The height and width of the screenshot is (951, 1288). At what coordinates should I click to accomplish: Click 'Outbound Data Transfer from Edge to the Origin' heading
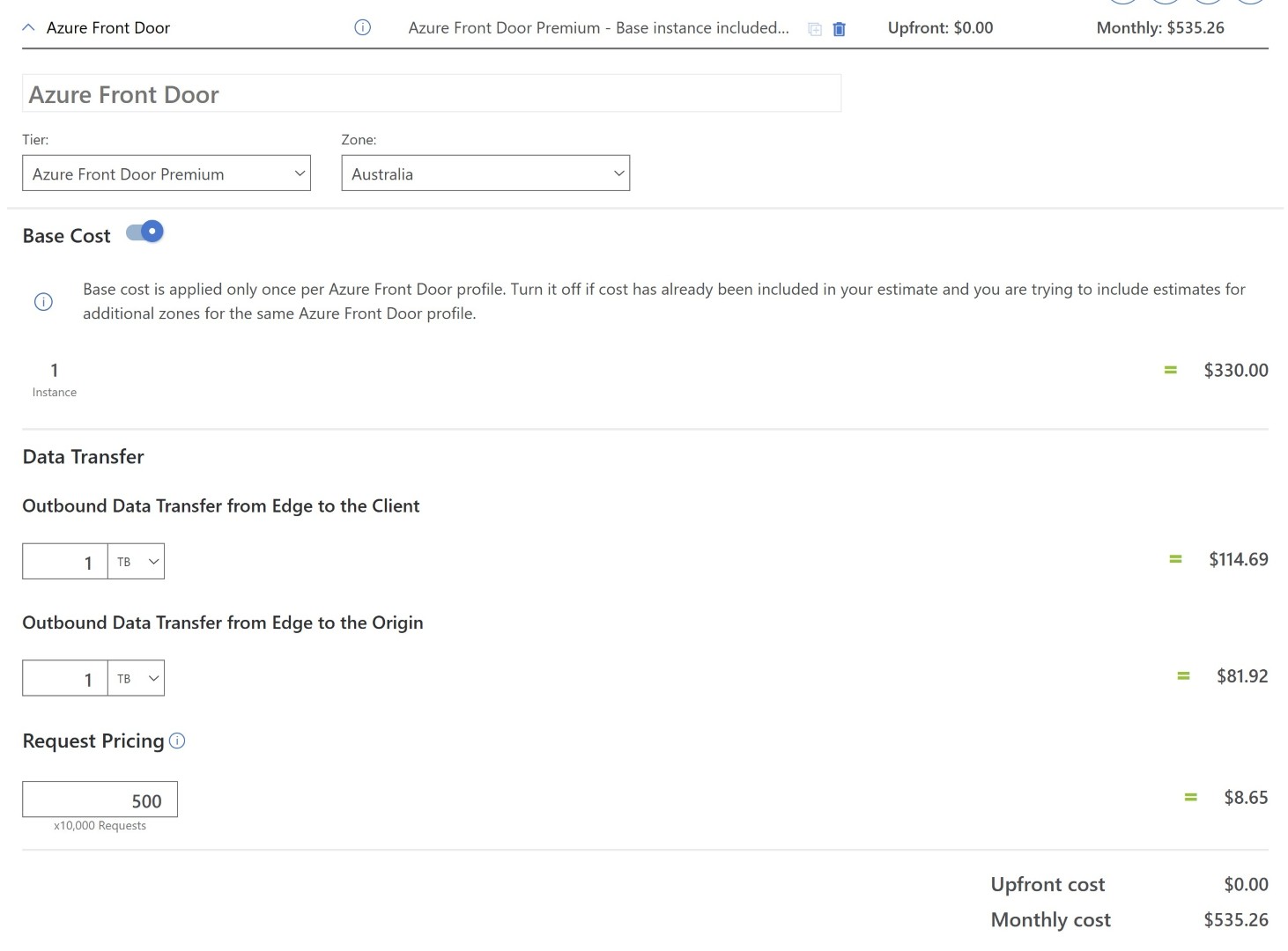pos(223,623)
